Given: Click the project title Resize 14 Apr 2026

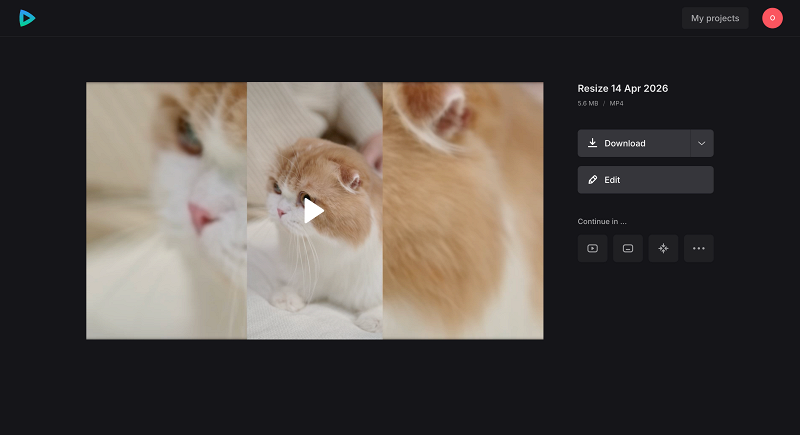Looking at the screenshot, I should 622,88.
